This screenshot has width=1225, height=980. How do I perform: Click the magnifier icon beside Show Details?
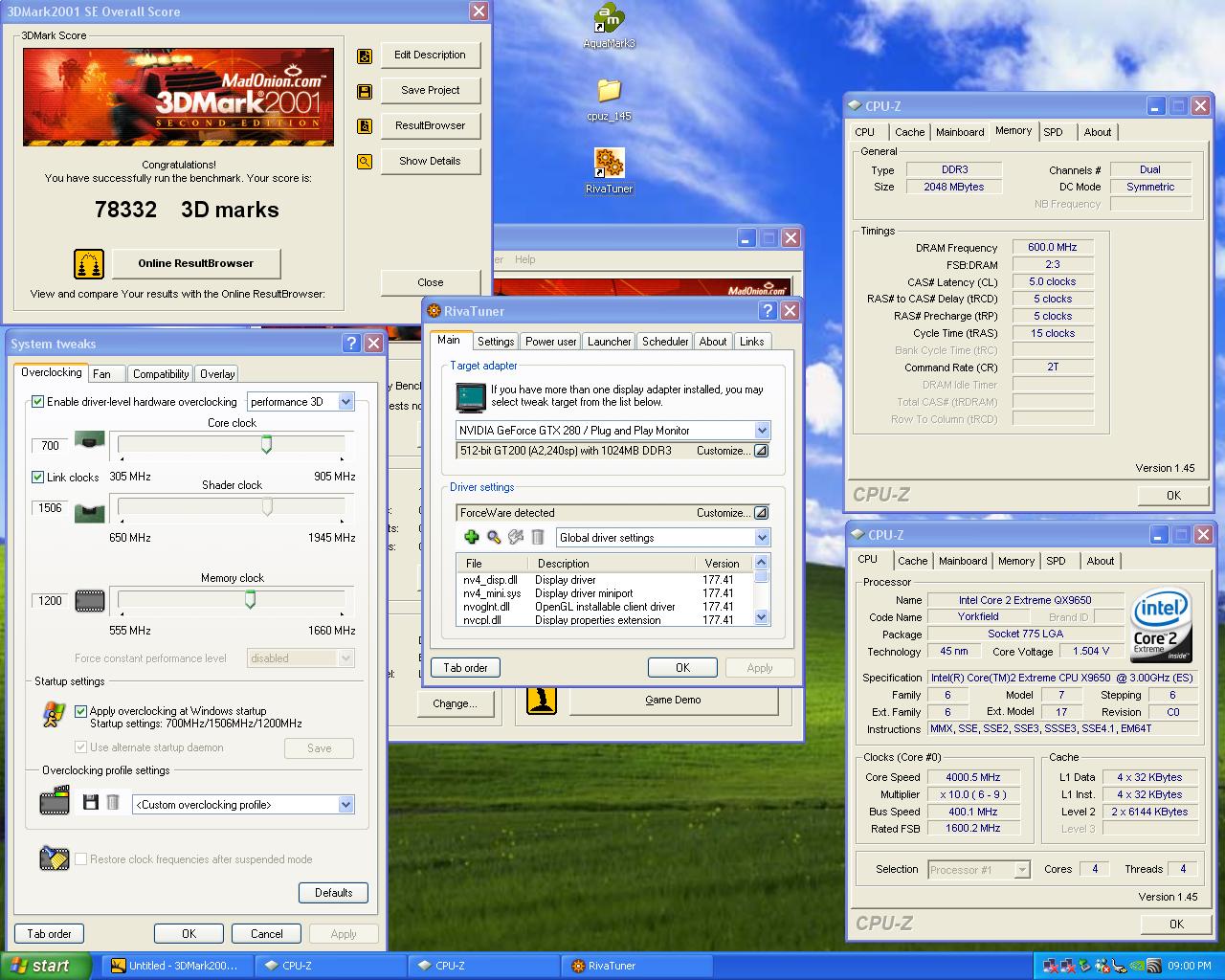point(364,162)
